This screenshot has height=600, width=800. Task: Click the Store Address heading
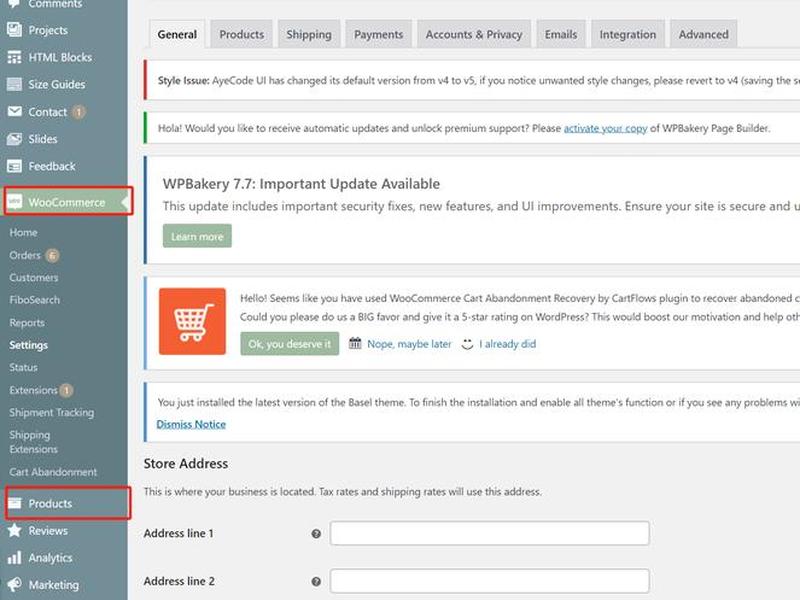186,463
